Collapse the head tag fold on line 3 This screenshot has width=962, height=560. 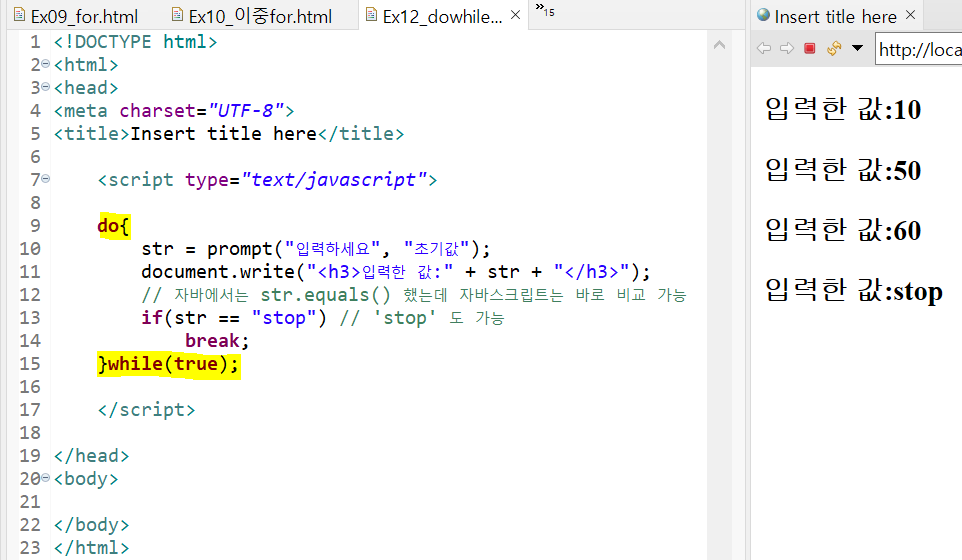point(45,87)
